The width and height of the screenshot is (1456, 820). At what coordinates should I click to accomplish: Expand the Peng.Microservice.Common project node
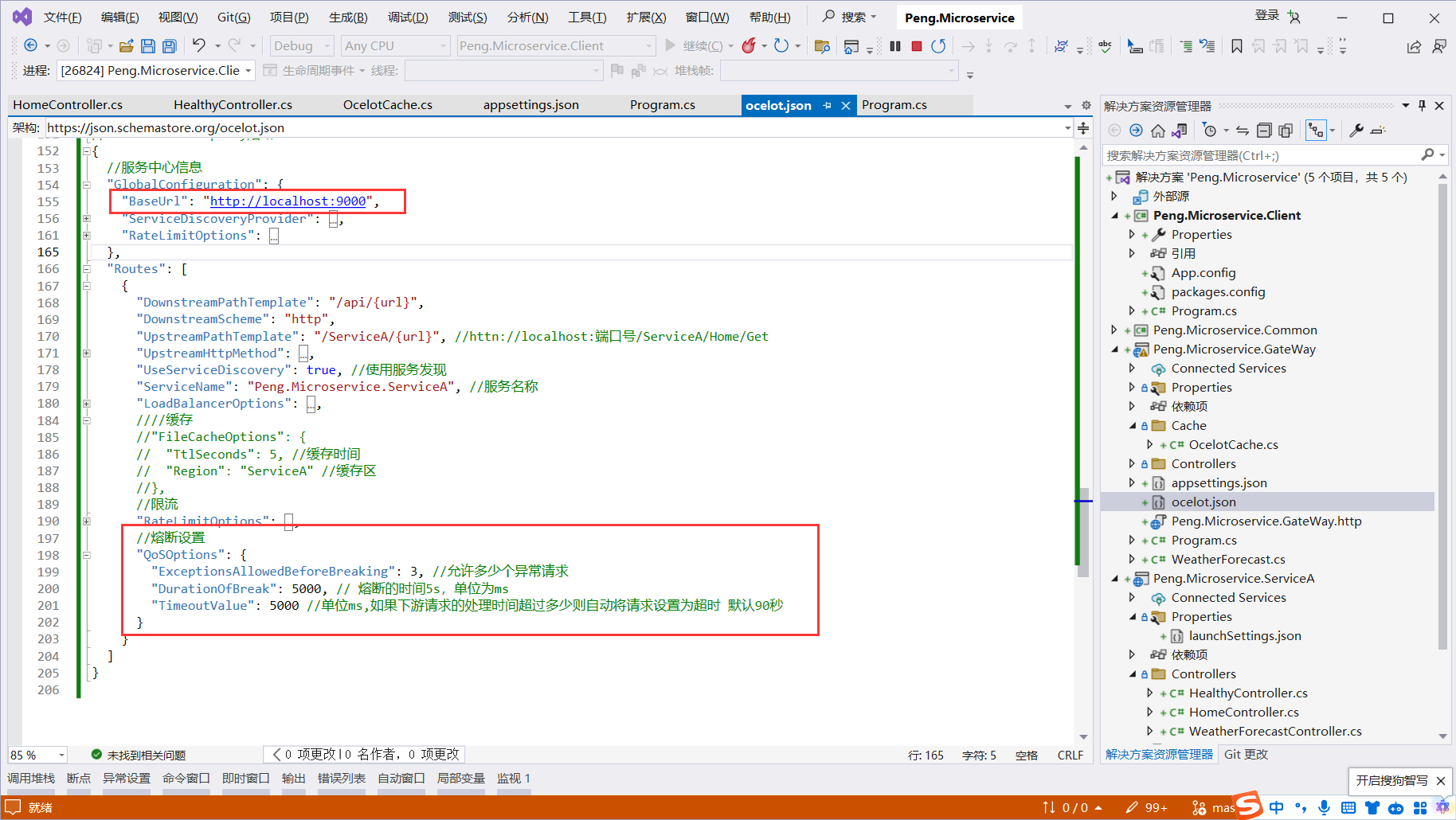[x=1115, y=330]
